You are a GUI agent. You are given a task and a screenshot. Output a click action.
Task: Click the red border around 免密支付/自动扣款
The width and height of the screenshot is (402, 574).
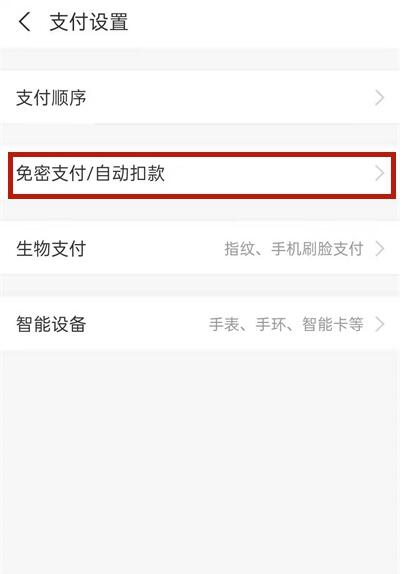pyautogui.click(x=202, y=155)
